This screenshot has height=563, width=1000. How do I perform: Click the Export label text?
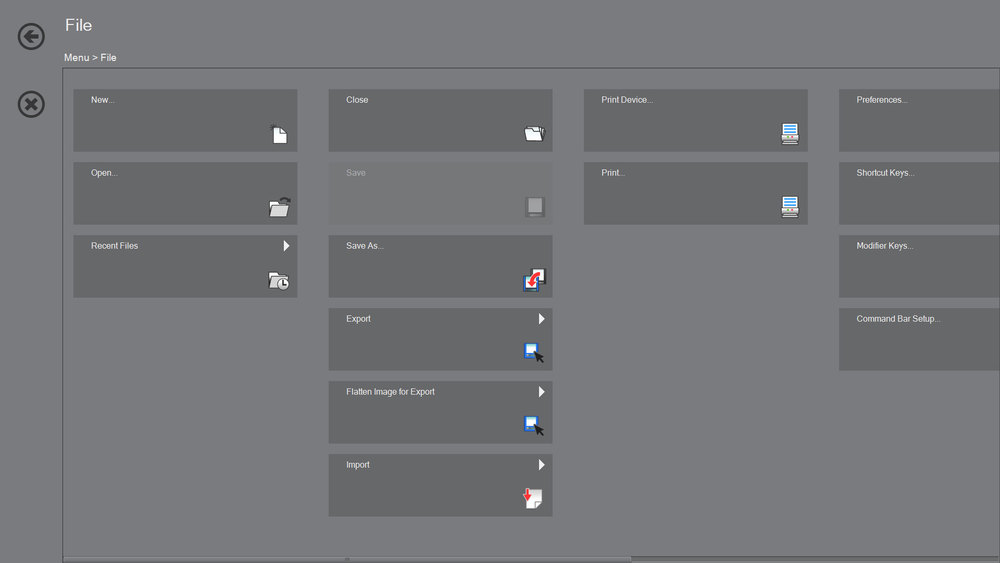pyautogui.click(x=358, y=319)
